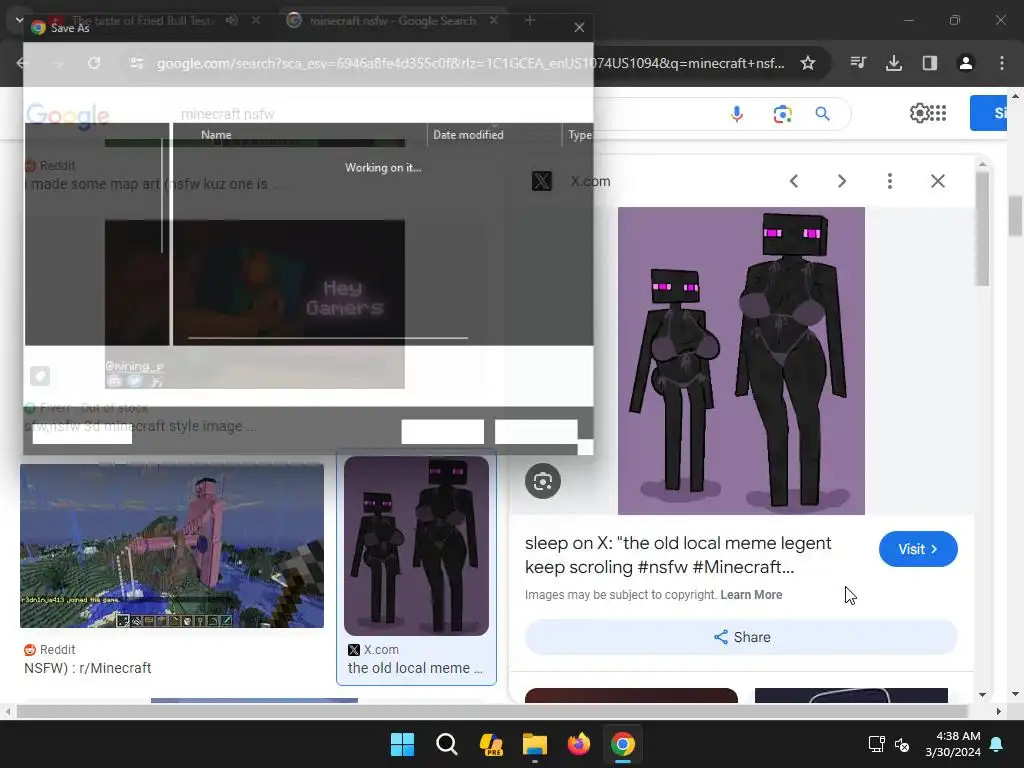Viewport: 1024px width, 768px height.
Task: Open Chrome's tab search chevron
Action: [19, 20]
